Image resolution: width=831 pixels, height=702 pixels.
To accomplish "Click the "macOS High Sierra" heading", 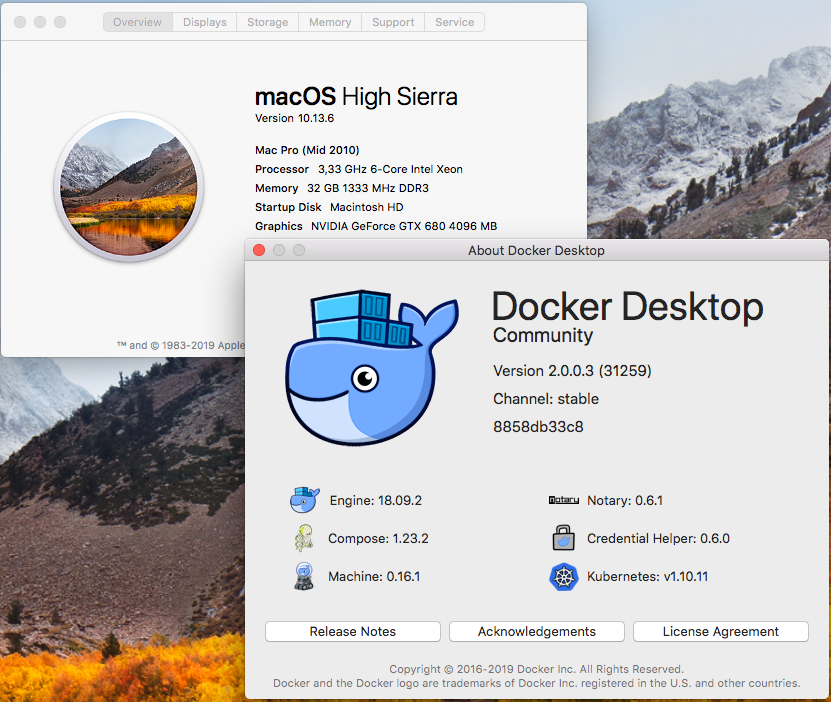I will click(x=356, y=97).
